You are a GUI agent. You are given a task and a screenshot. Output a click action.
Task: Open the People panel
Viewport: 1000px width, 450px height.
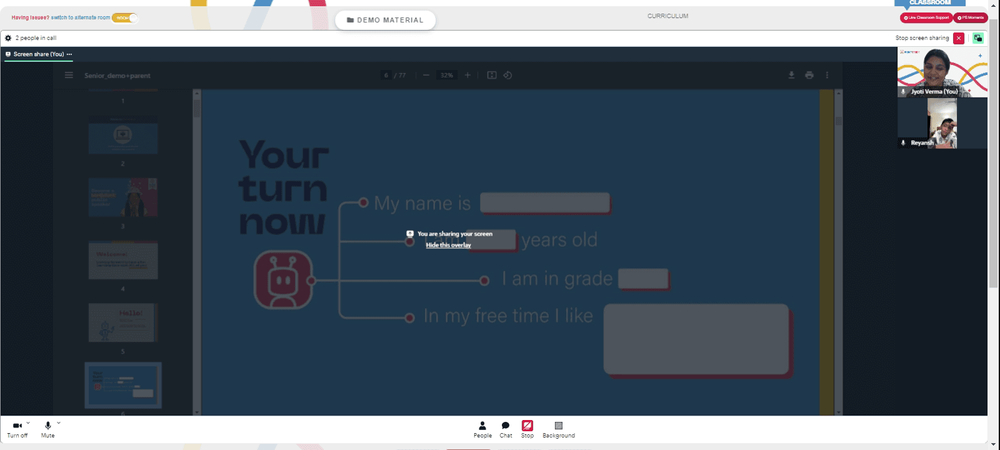482,430
